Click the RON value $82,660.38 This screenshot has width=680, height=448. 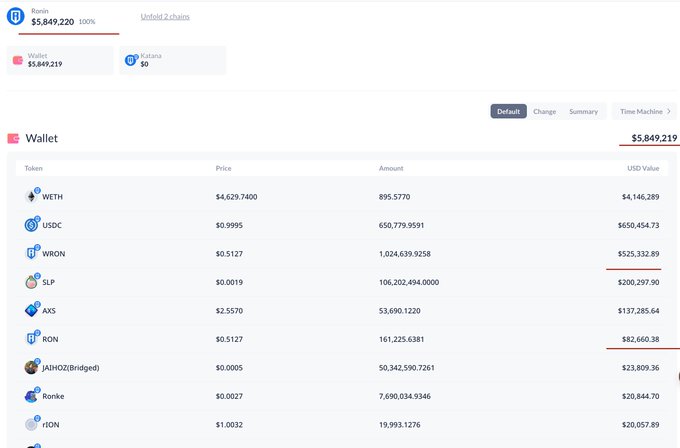(641, 339)
